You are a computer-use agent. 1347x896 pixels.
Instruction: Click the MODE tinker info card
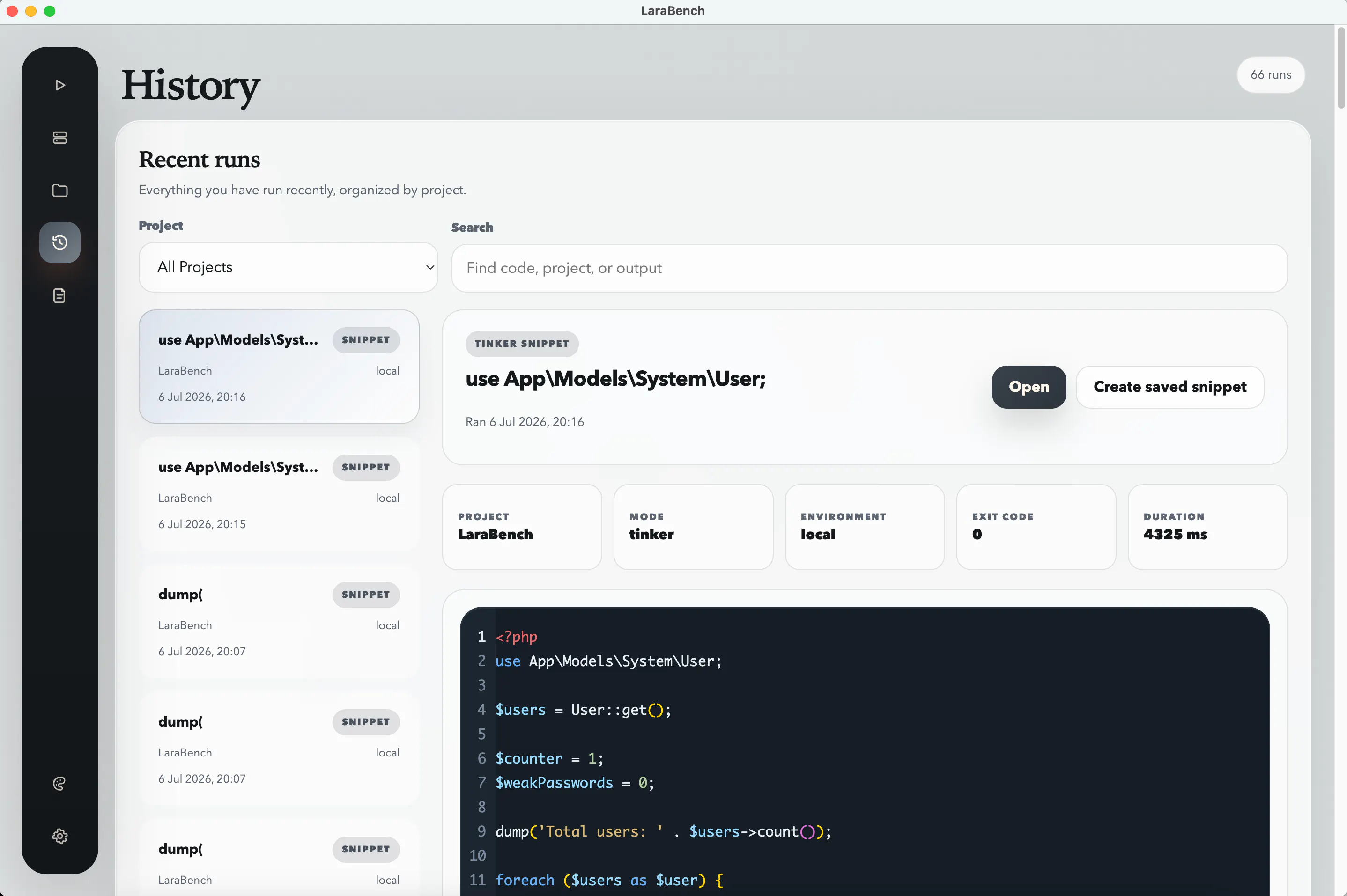[694, 527]
